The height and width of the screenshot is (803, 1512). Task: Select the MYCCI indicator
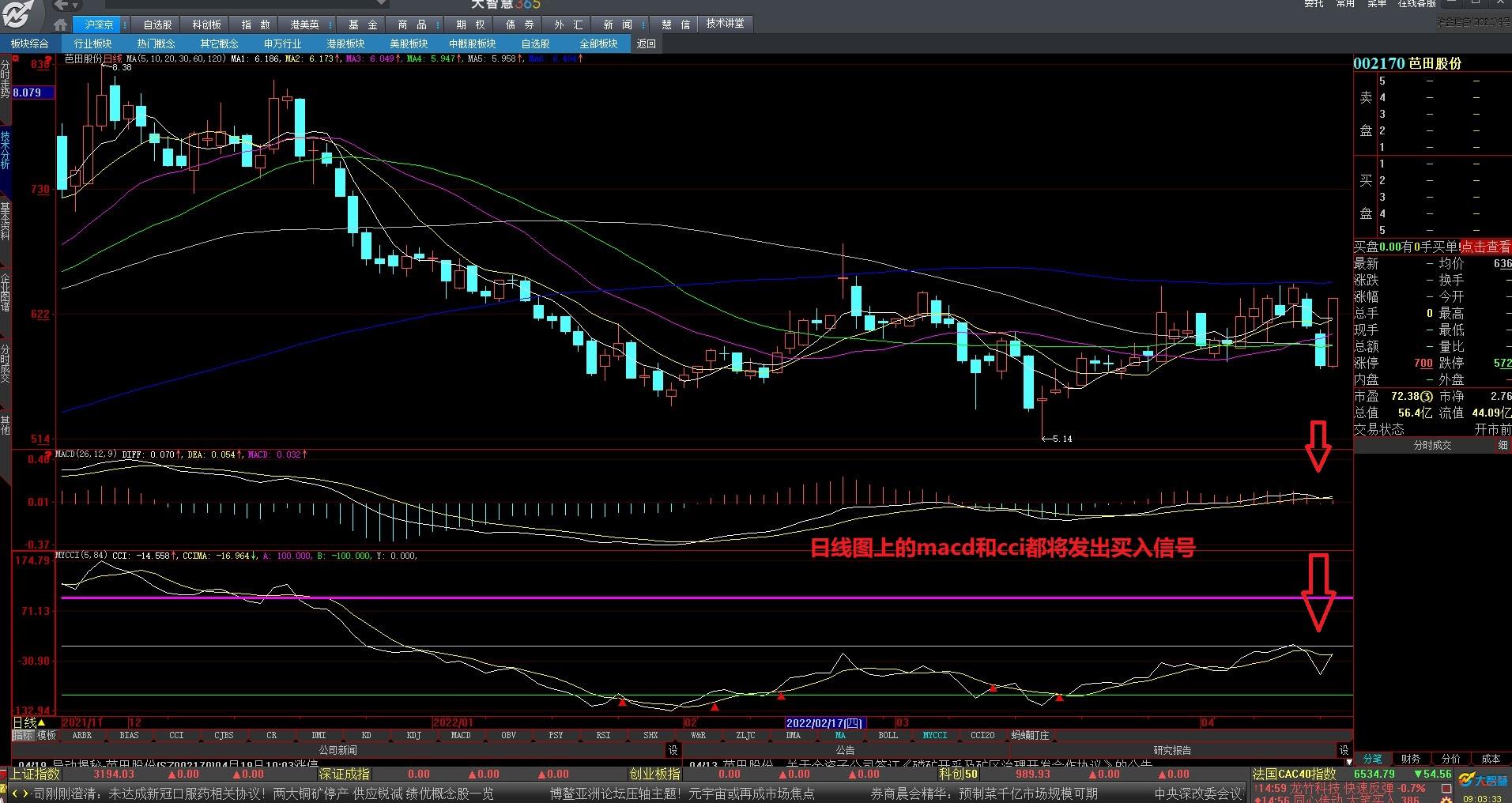935,735
